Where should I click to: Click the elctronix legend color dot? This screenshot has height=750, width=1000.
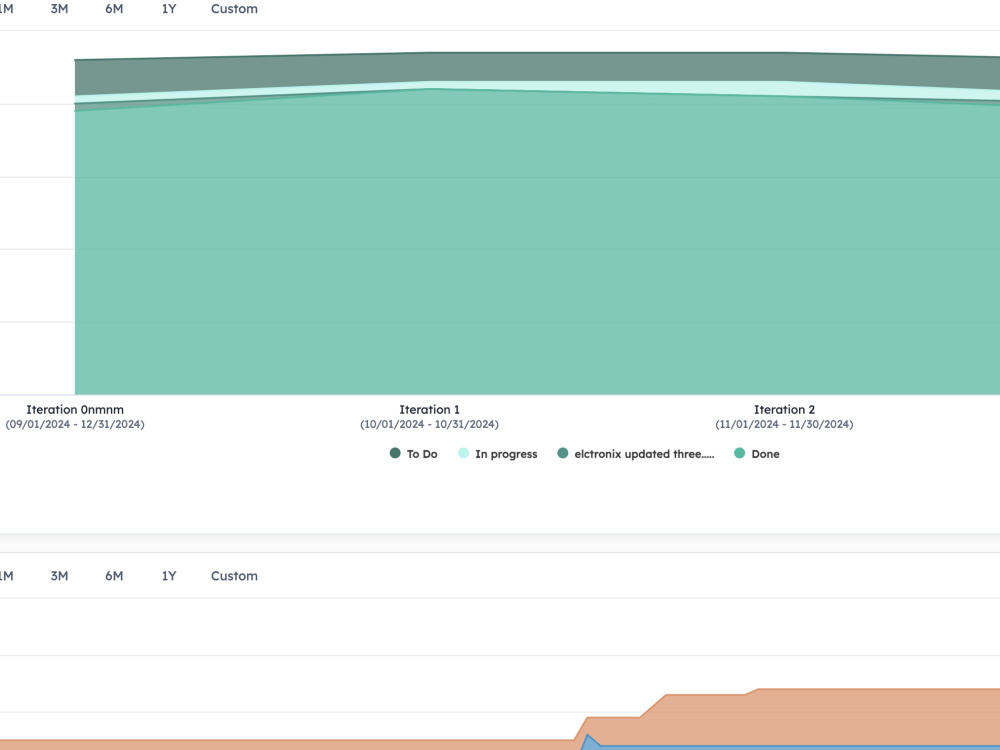click(x=562, y=453)
